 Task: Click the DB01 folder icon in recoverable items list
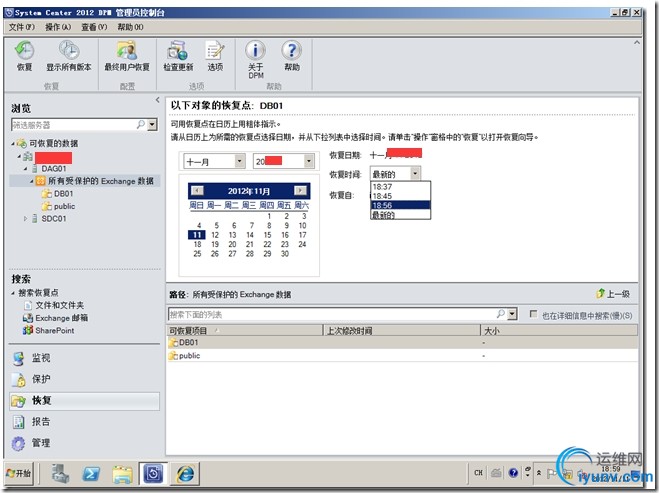point(173,343)
